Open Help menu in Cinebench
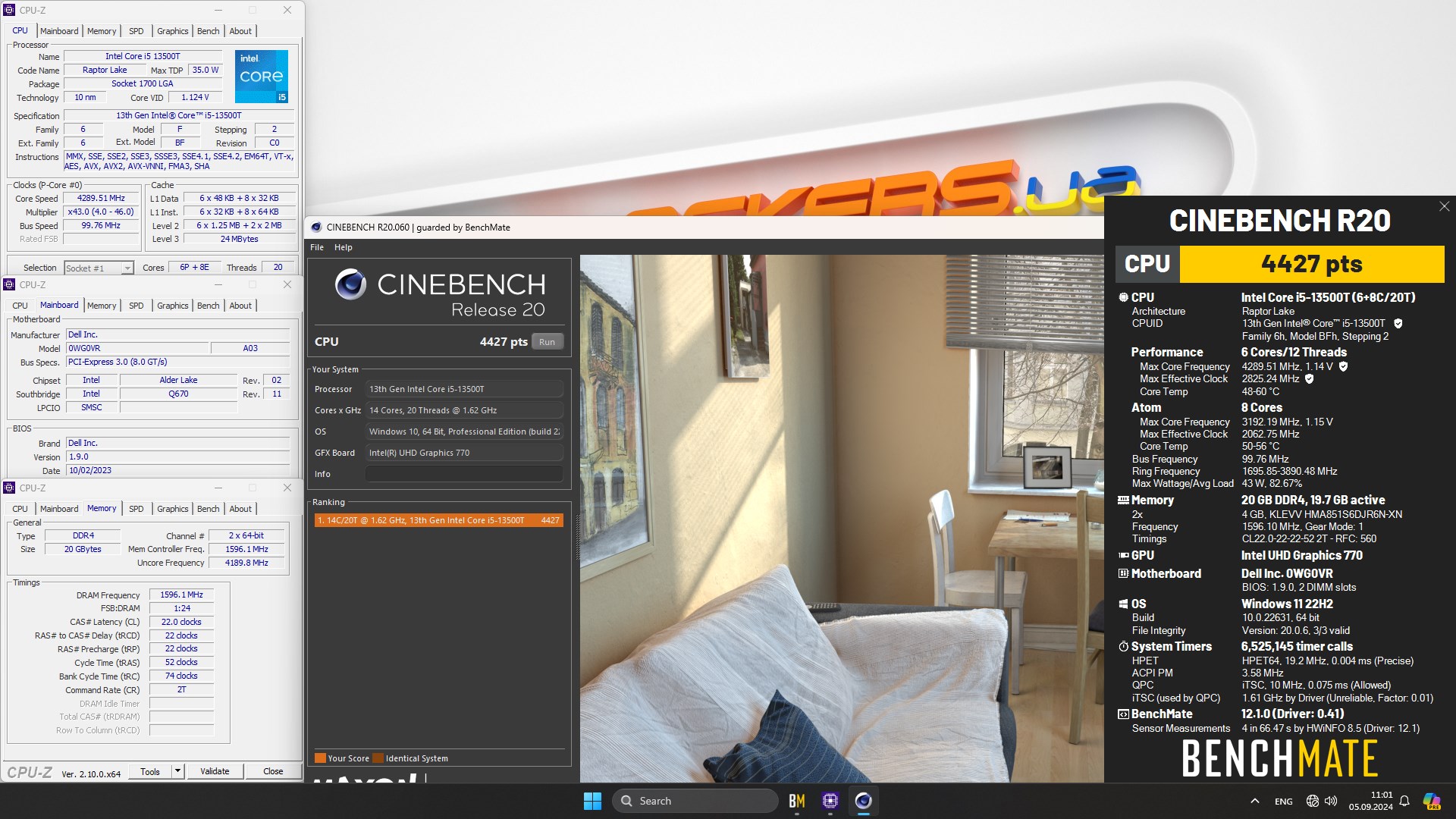The width and height of the screenshot is (1456, 819). click(x=344, y=247)
